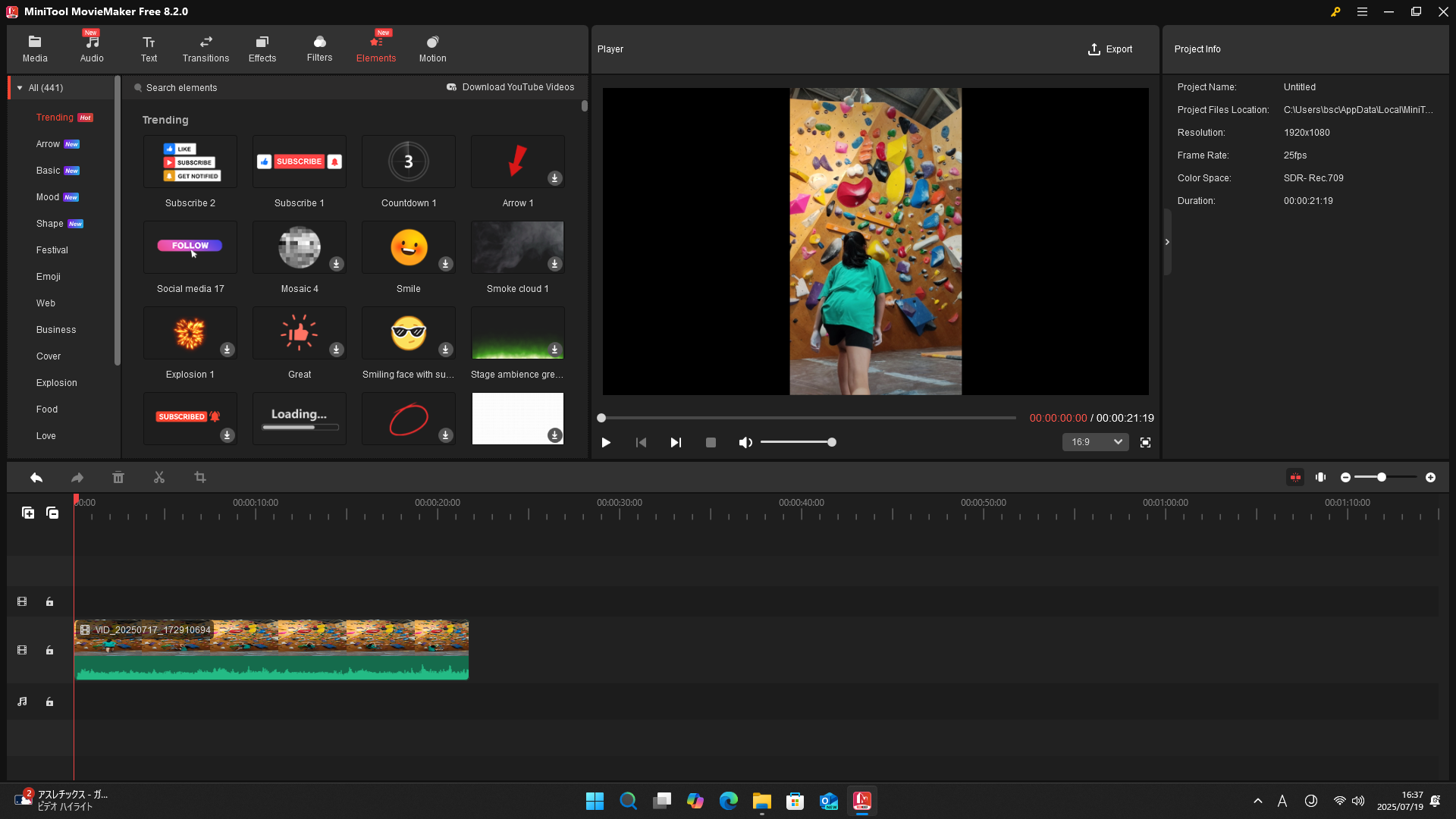Select the Arrow category
This screenshot has height=819, width=1456.
[48, 144]
